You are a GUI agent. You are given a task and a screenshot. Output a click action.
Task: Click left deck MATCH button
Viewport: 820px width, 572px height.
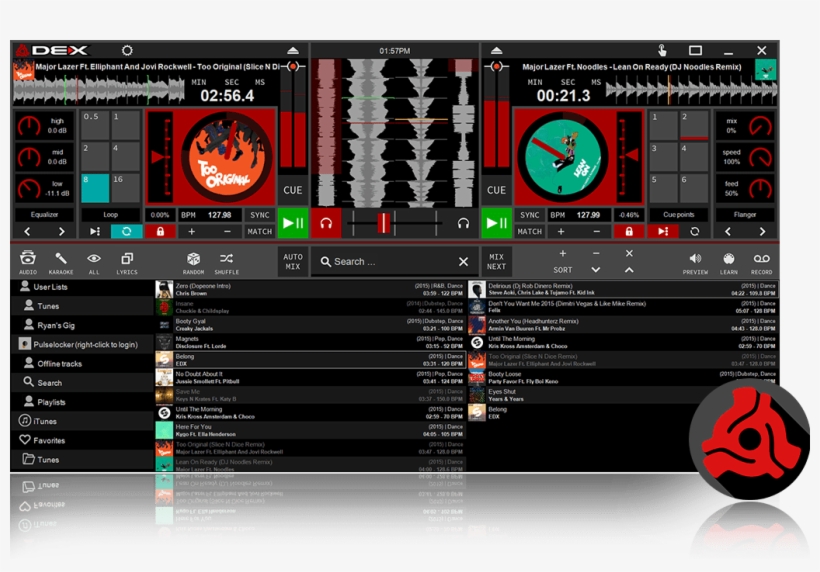tap(259, 231)
